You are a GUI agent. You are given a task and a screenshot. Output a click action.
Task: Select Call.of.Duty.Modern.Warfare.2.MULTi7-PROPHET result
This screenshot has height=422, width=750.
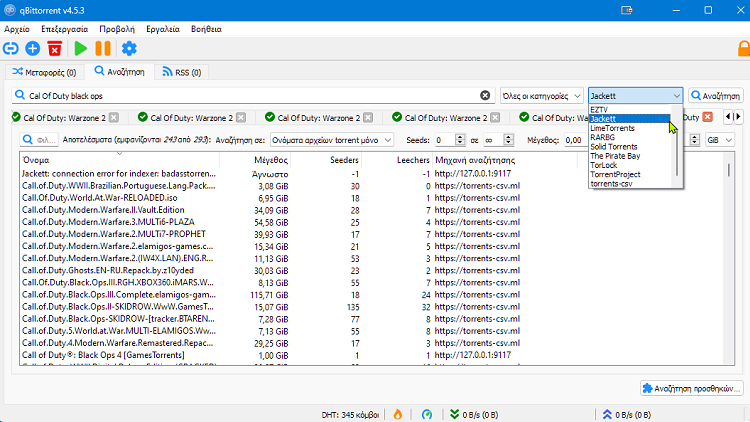pos(114,234)
